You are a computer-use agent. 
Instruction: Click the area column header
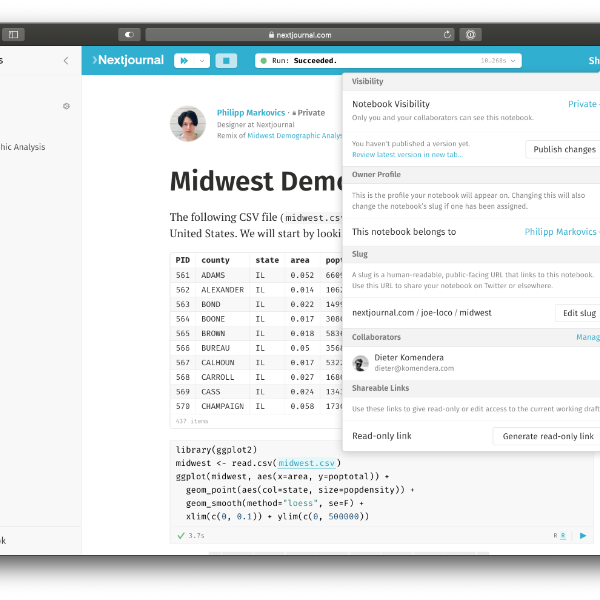click(x=300, y=260)
